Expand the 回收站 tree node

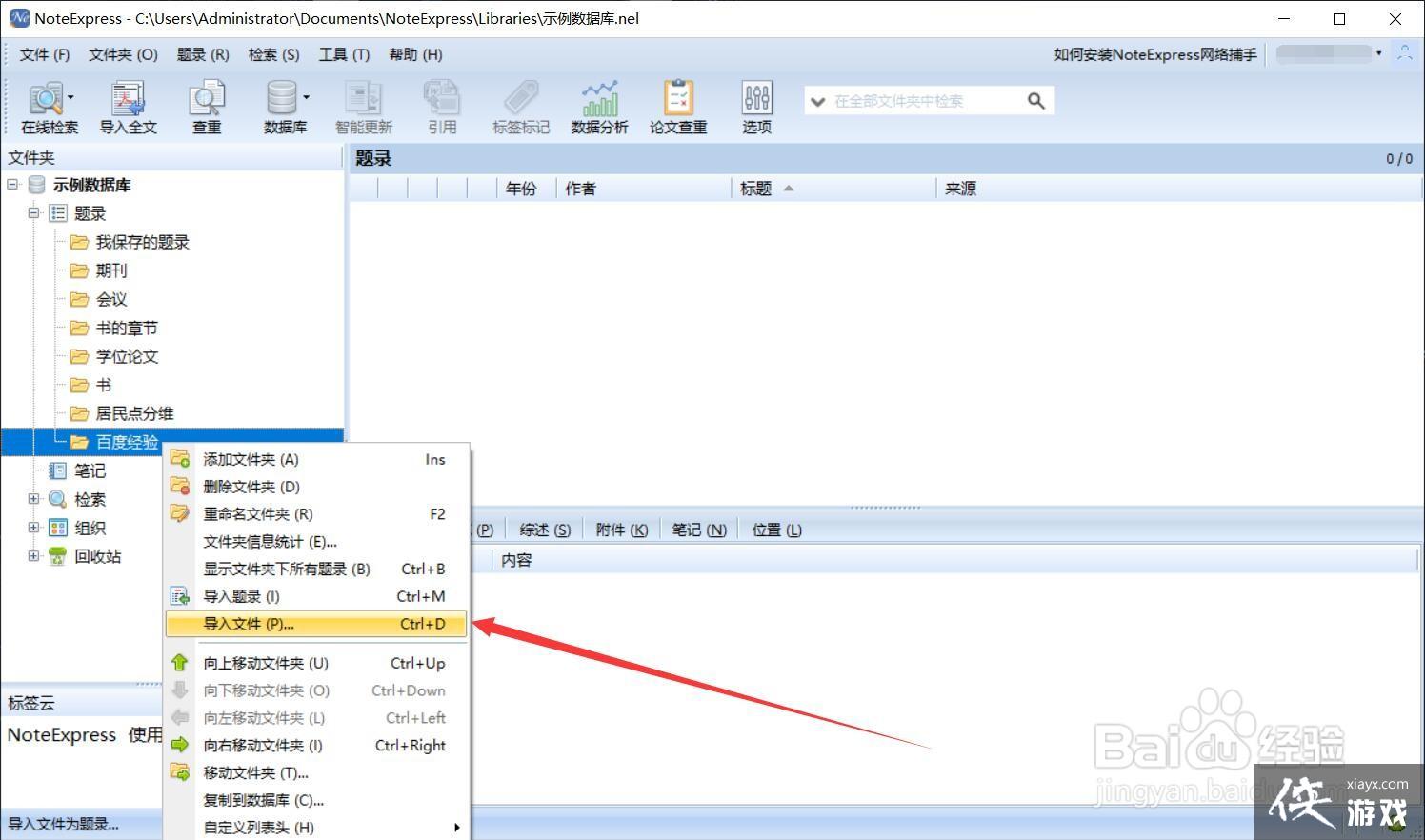[33, 556]
